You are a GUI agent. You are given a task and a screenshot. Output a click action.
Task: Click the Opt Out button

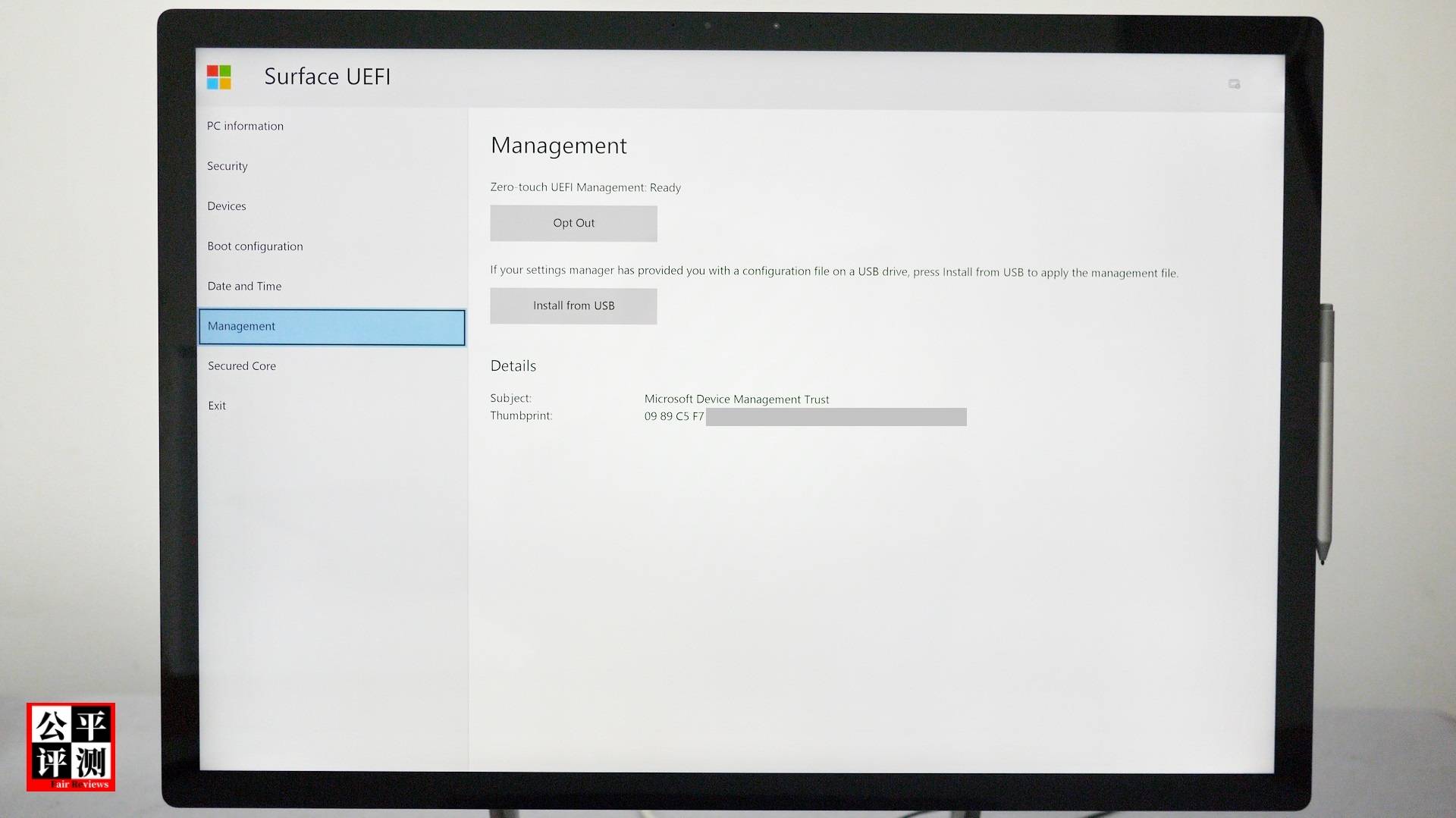pos(573,224)
